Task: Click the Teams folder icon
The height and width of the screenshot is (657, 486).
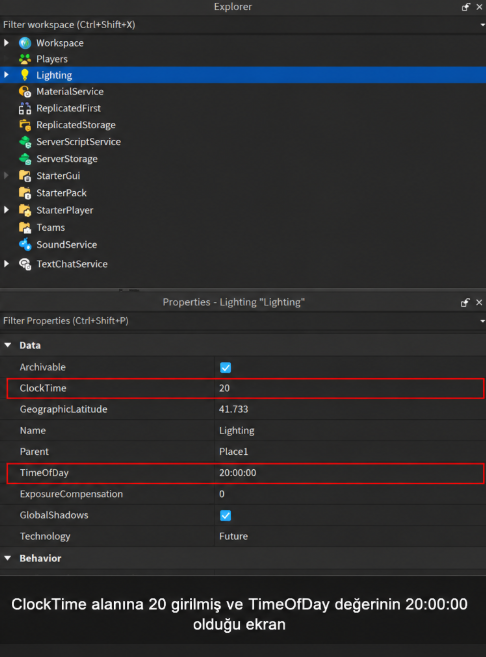Action: pos(25,228)
